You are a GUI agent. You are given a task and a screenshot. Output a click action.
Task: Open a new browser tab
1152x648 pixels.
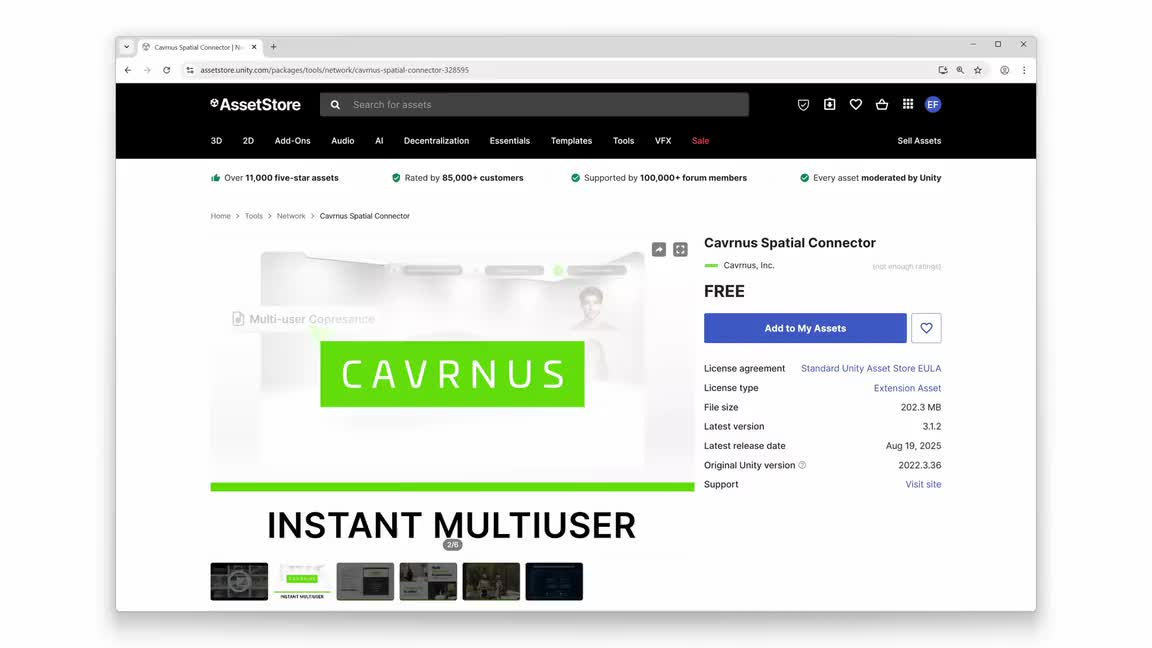273,46
